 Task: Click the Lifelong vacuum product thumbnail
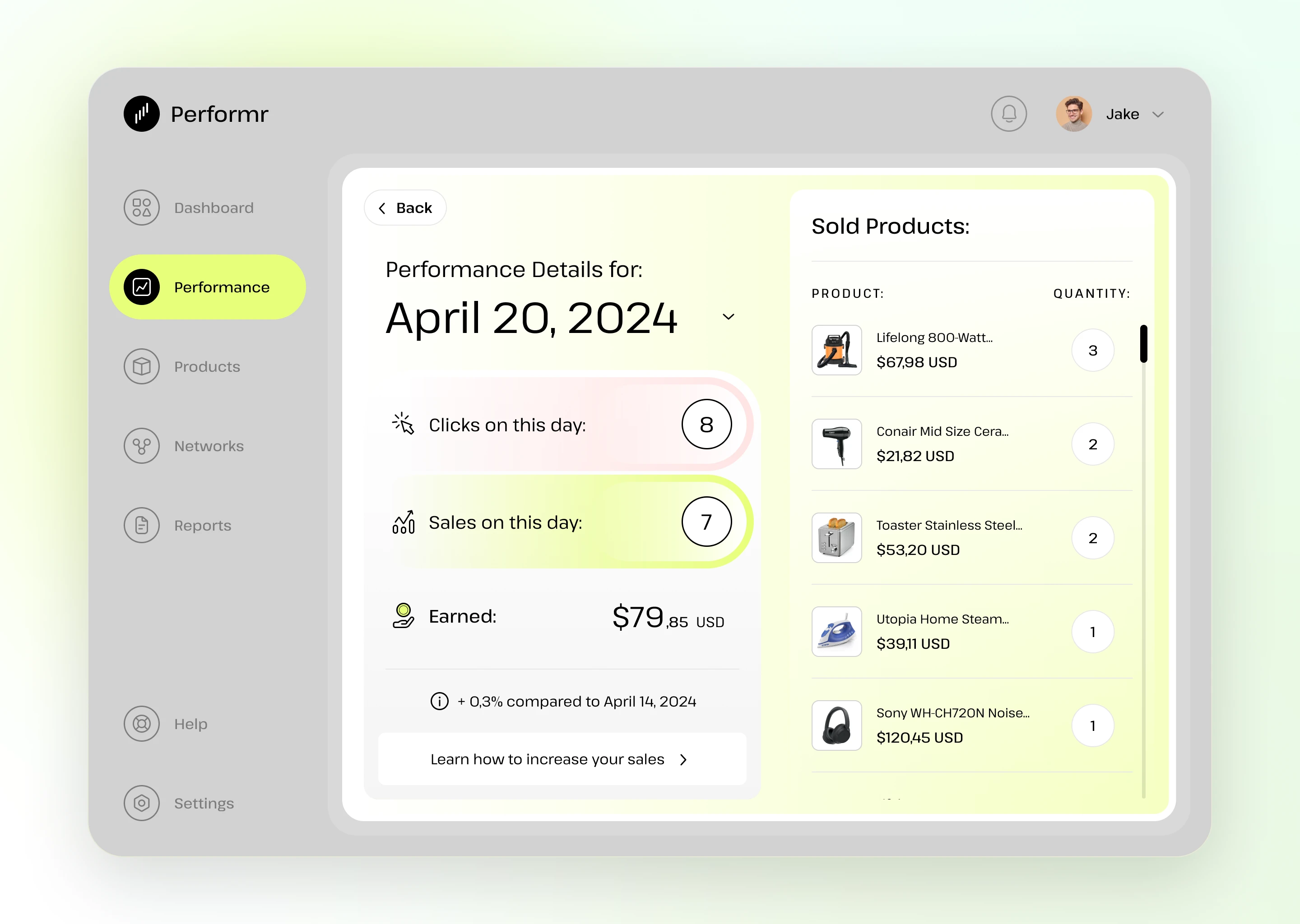click(x=836, y=350)
